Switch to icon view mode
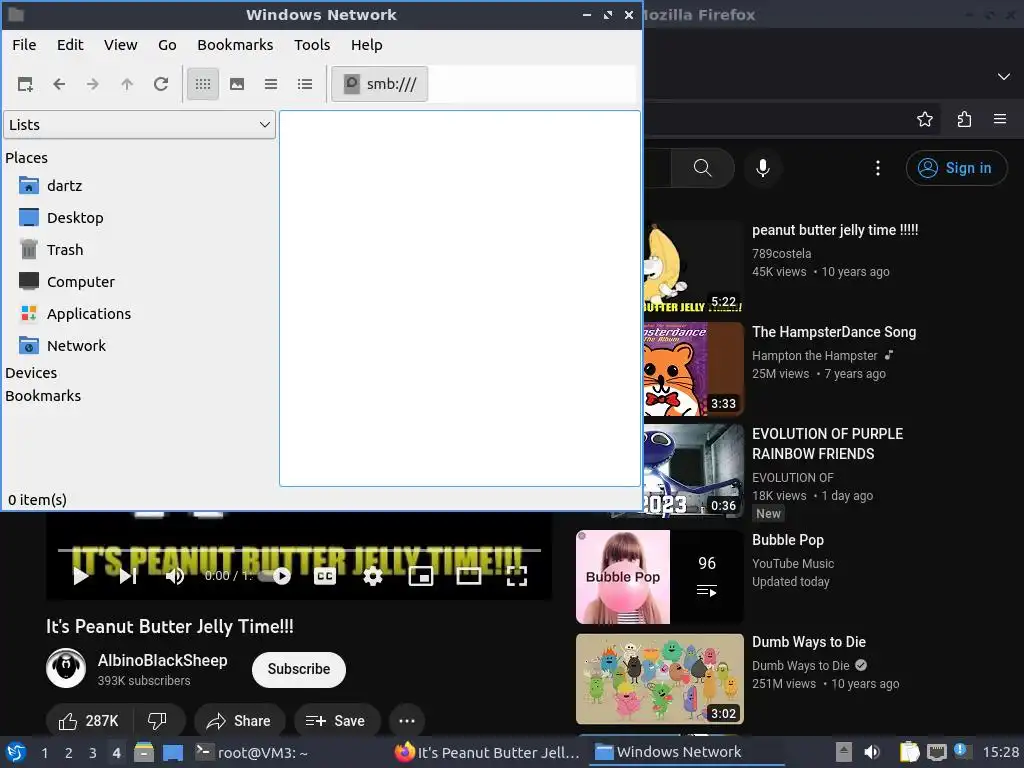The height and width of the screenshot is (768, 1024). (203, 84)
